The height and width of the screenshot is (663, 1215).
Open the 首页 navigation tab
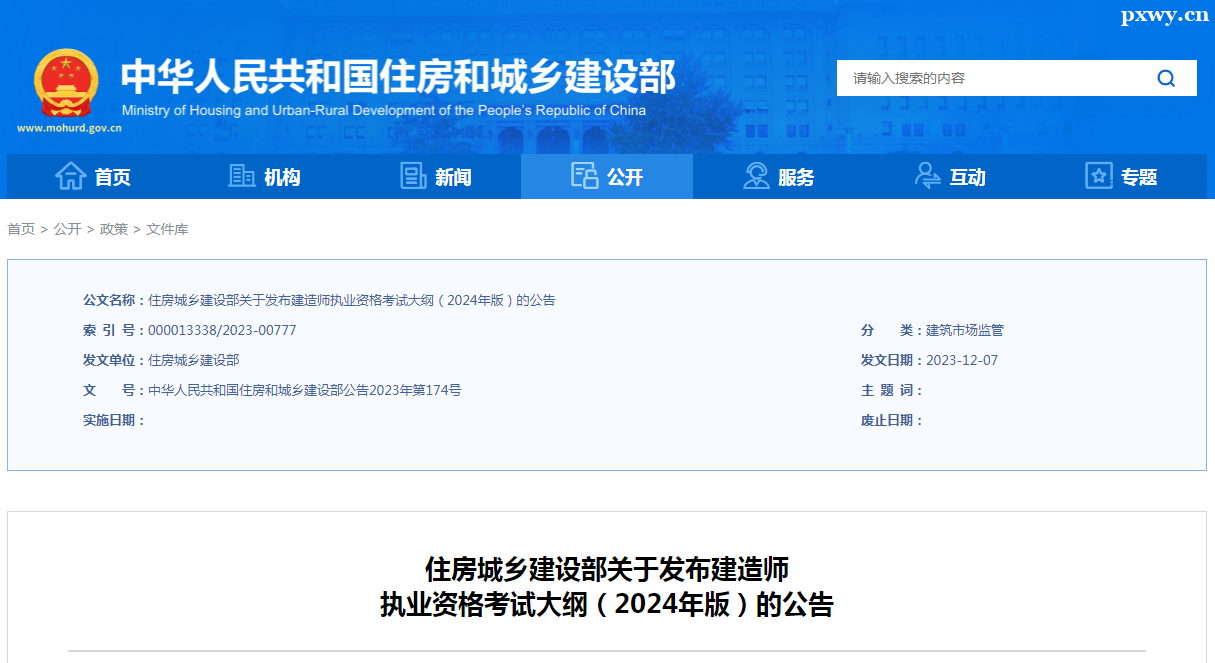tap(112, 177)
